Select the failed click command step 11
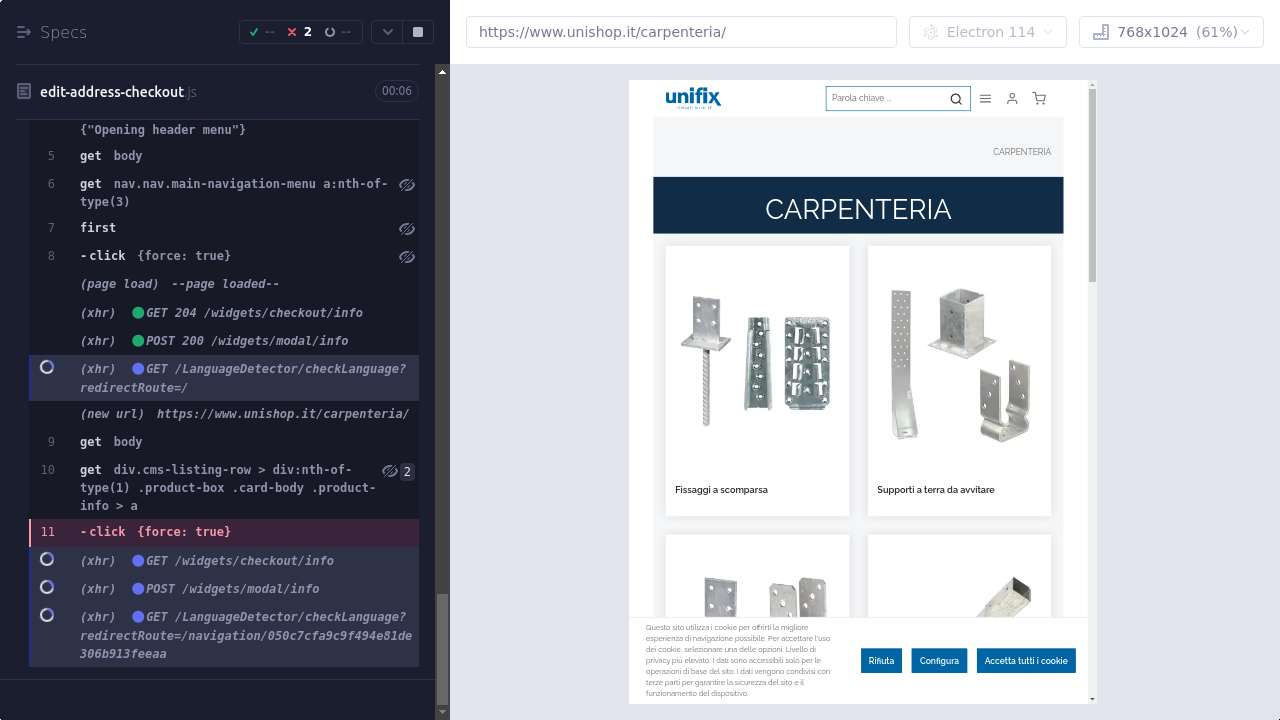Screen dimensions: 1280x720 click(160, 532)
